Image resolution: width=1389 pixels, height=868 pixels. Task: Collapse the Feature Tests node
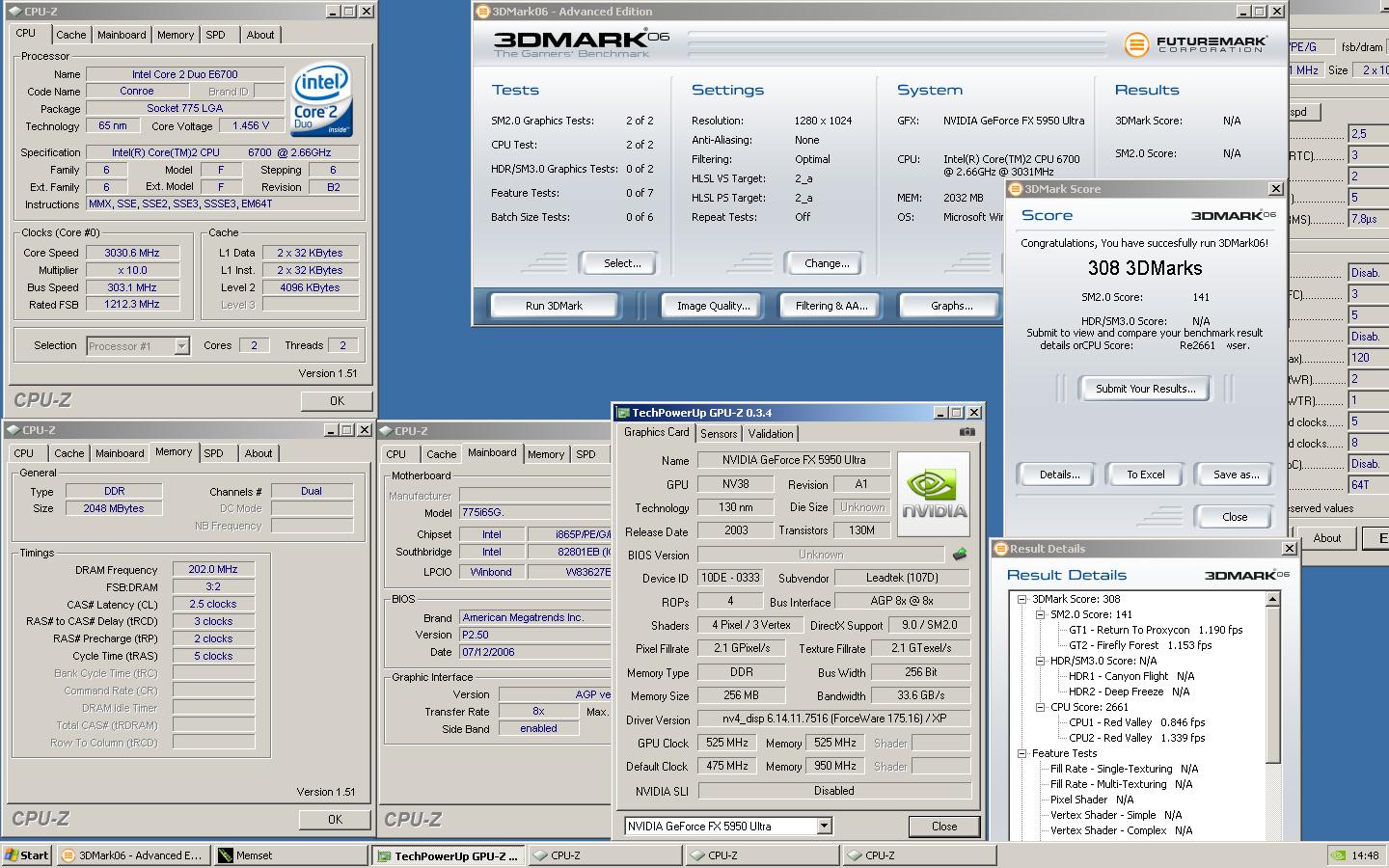click(x=1021, y=753)
